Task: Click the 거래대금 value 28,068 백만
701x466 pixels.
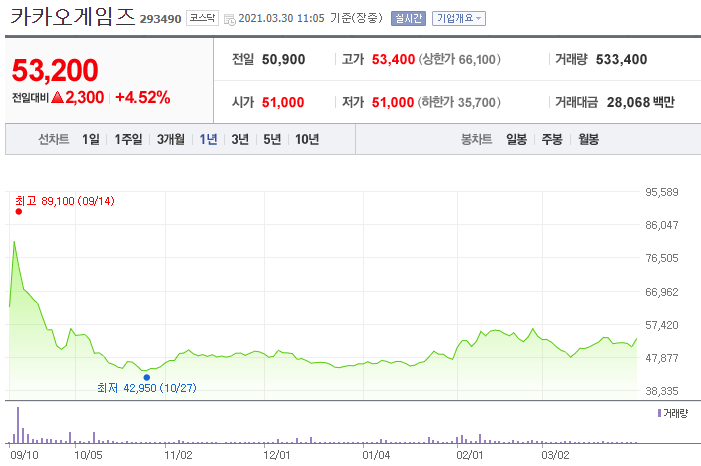Action: pyautogui.click(x=641, y=102)
